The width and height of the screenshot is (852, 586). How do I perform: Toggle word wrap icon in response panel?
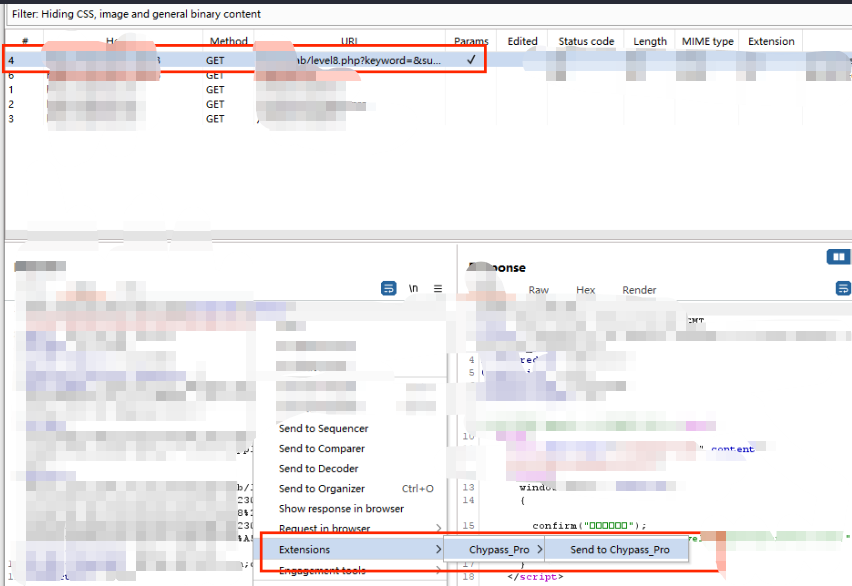click(843, 288)
